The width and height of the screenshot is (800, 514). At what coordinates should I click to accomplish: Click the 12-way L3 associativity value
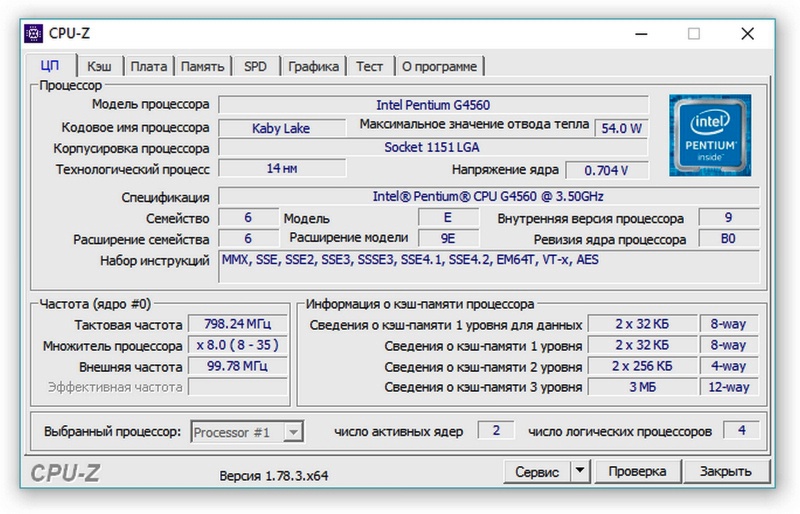(x=729, y=387)
